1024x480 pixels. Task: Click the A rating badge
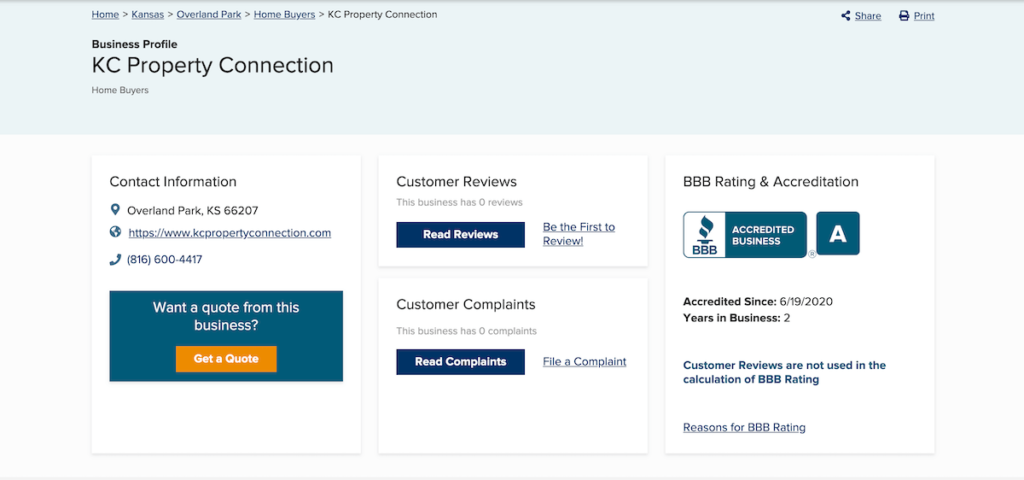coord(838,233)
